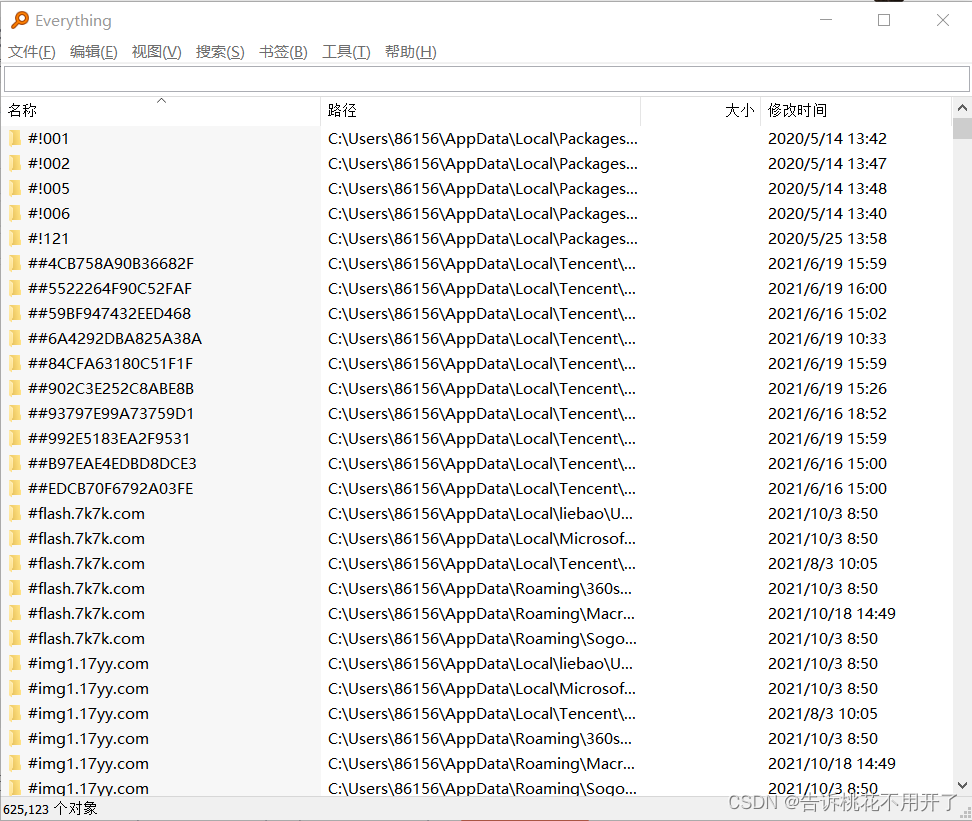Open the 书签(B) menu
972x821 pixels.
283,52
